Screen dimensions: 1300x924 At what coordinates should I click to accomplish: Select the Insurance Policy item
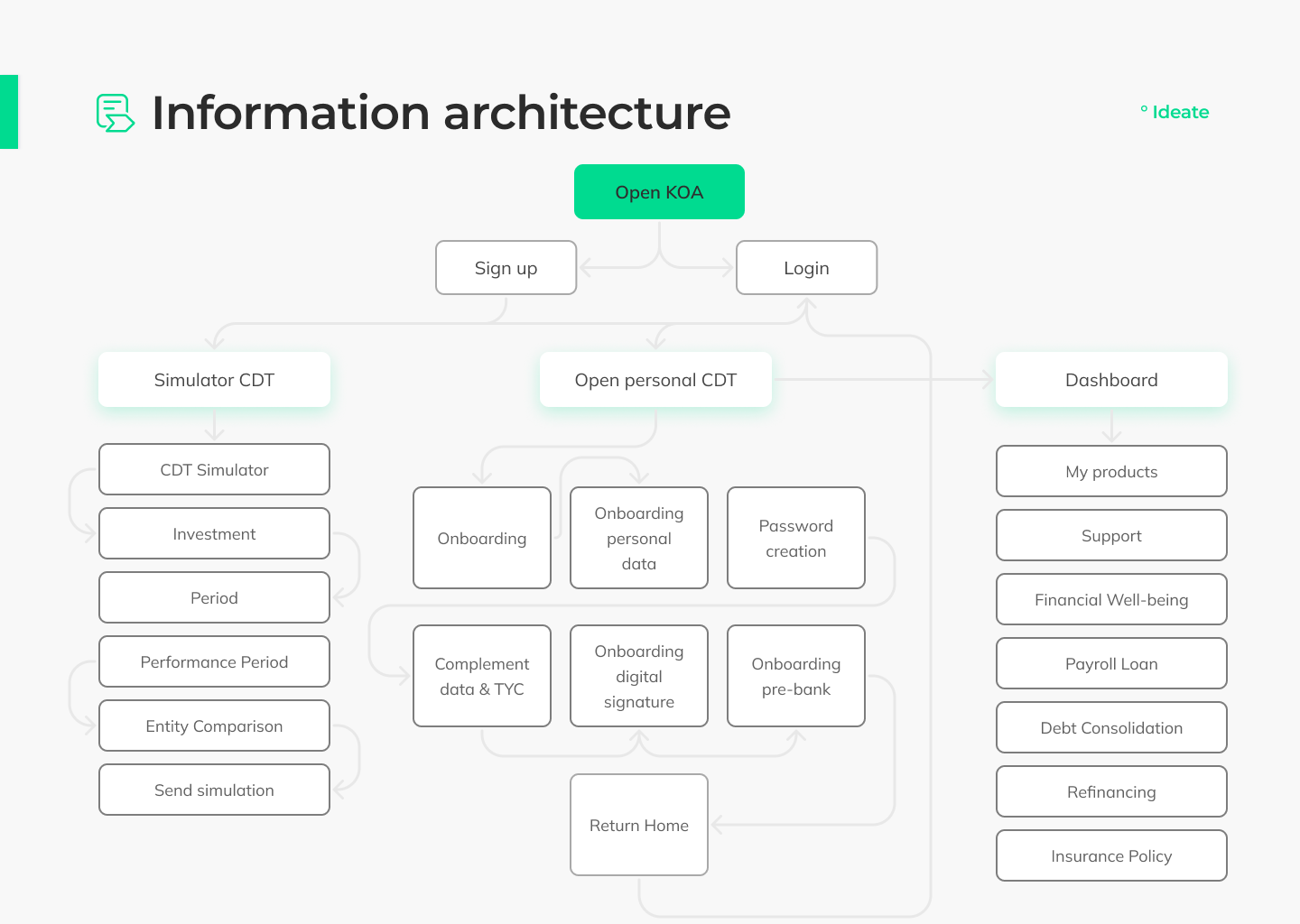click(x=1111, y=855)
